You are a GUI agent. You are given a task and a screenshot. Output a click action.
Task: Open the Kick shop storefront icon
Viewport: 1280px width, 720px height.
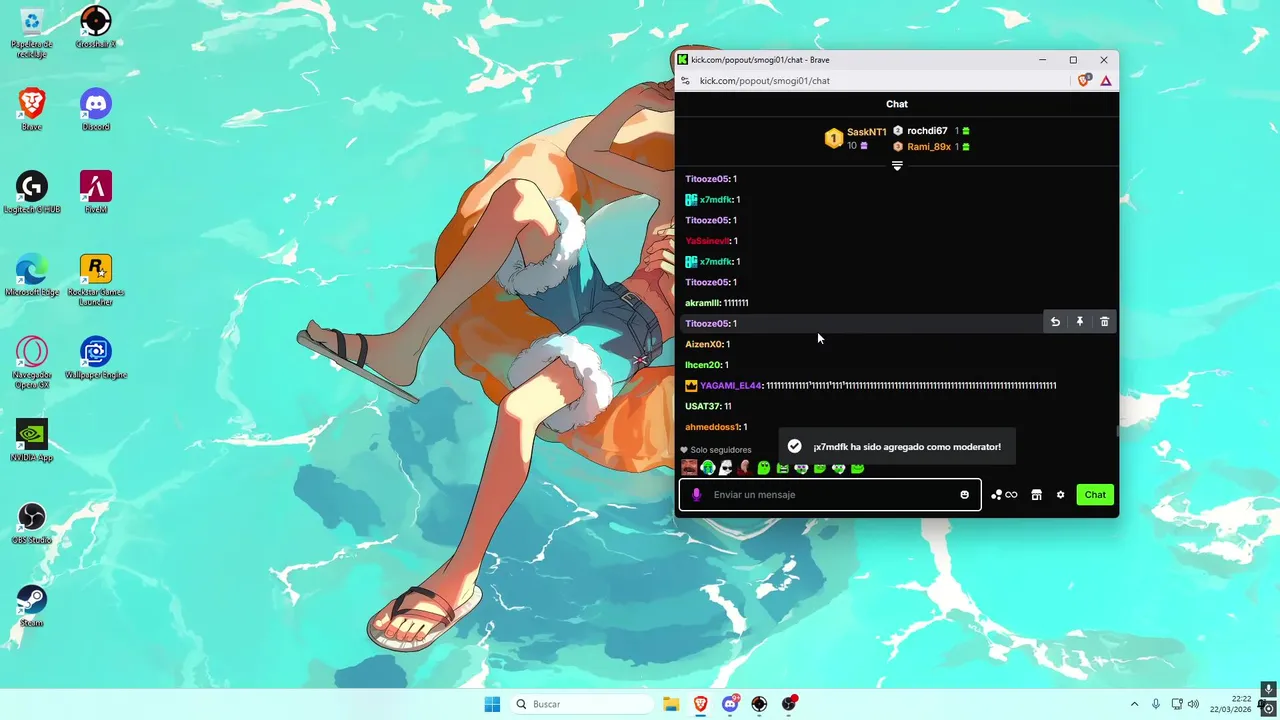click(x=1036, y=495)
